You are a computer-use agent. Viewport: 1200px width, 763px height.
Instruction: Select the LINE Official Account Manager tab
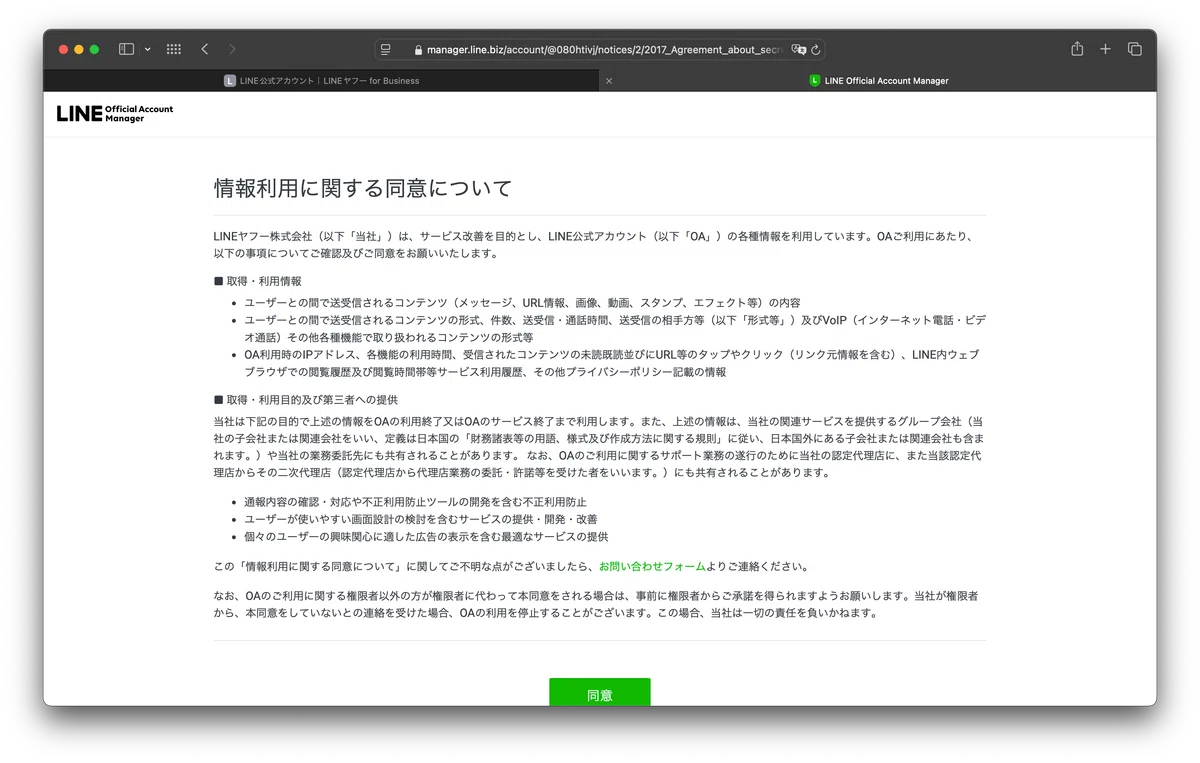click(x=878, y=81)
